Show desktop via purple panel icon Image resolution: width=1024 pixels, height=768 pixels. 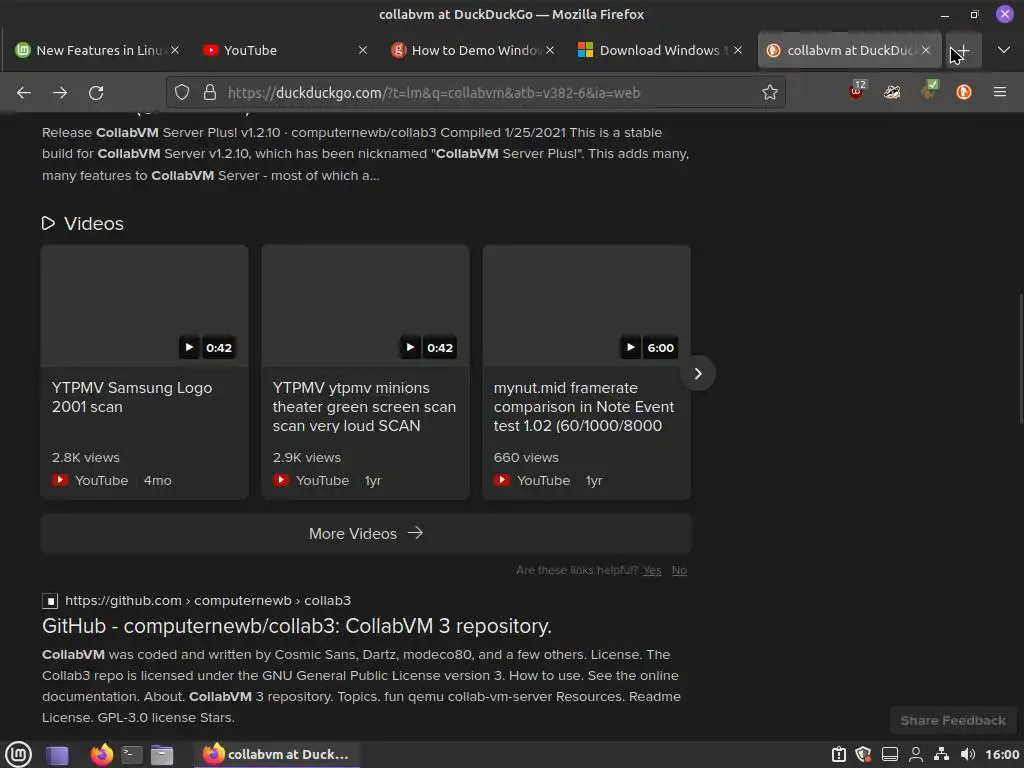[x=57, y=755]
